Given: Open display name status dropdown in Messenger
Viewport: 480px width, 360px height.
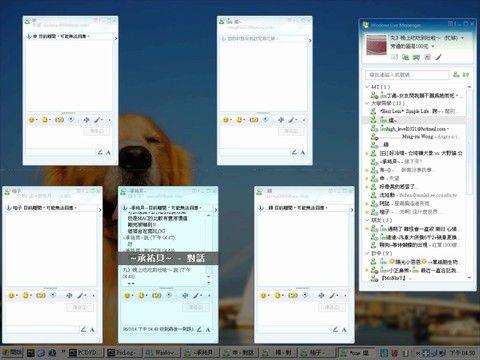Looking at the screenshot, I should coord(462,38).
